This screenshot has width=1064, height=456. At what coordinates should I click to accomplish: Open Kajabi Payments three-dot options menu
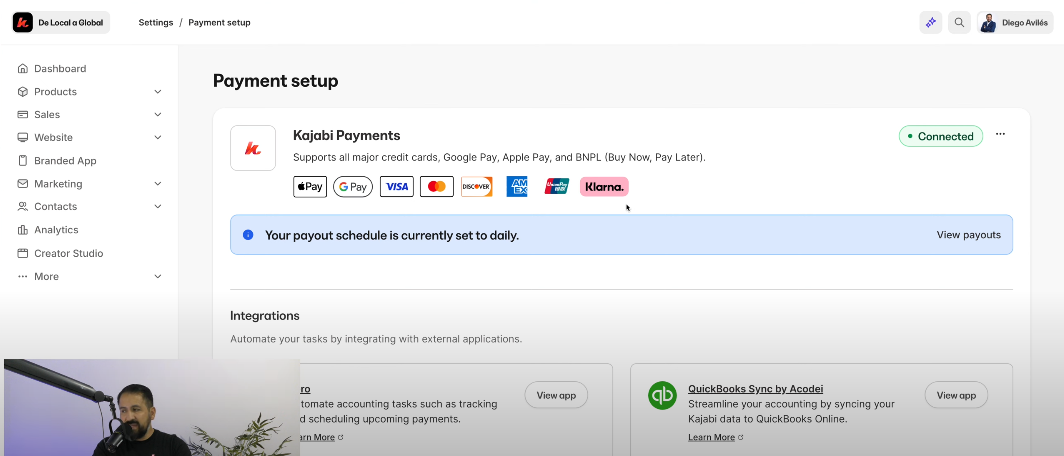tap(1000, 135)
